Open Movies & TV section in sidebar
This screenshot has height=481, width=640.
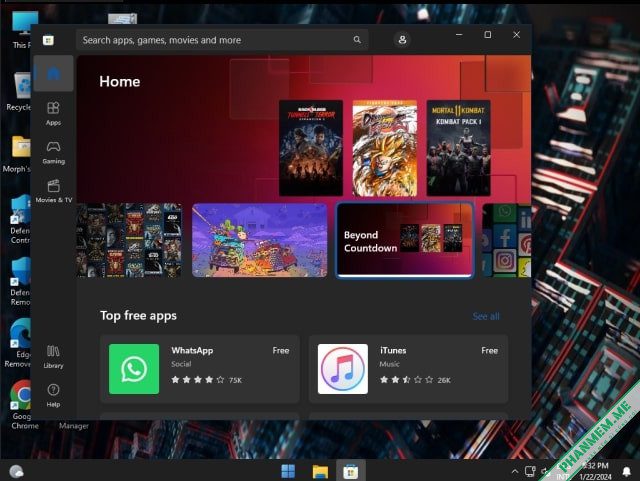pos(53,191)
